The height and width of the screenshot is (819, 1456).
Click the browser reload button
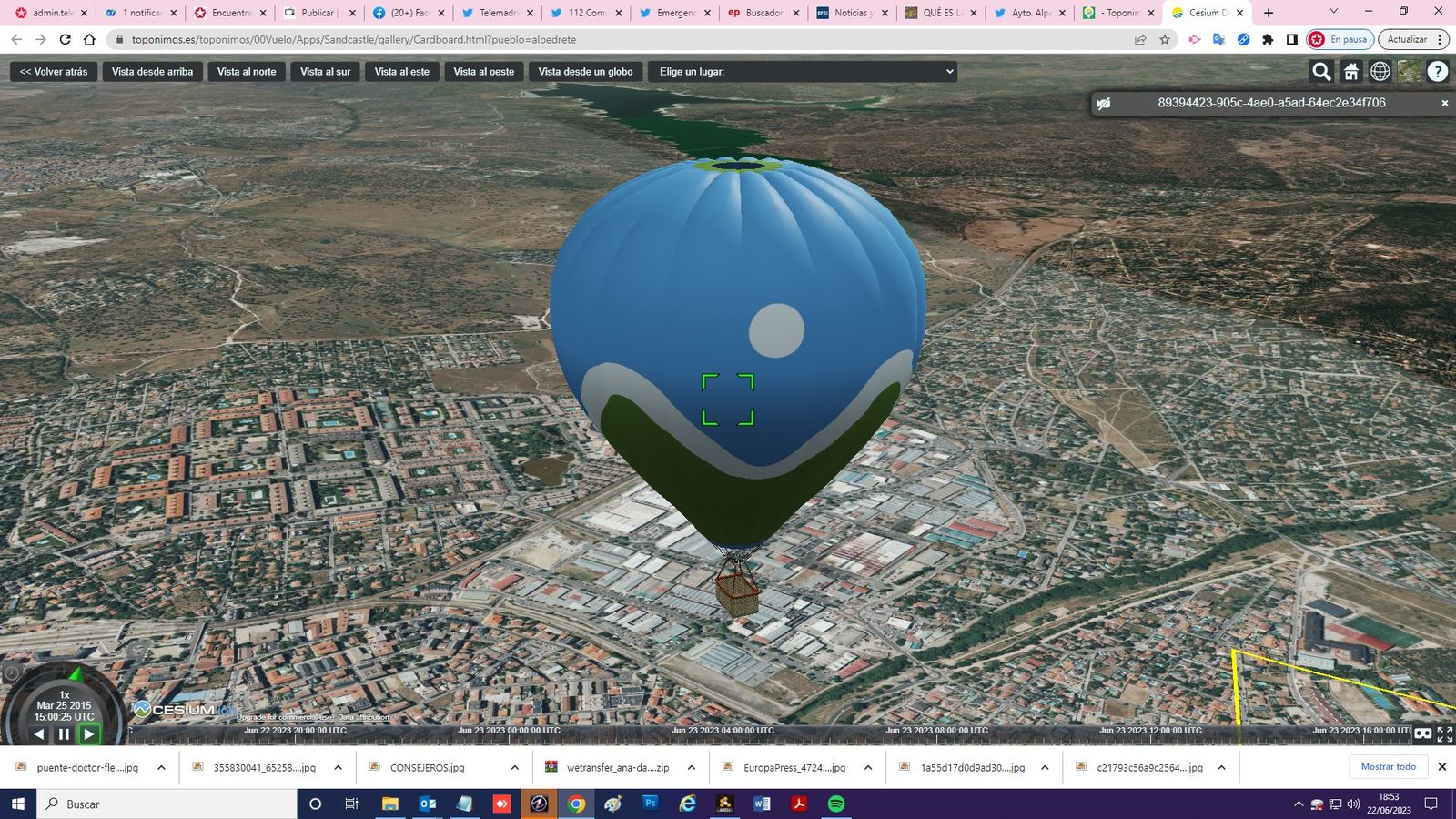65,39
